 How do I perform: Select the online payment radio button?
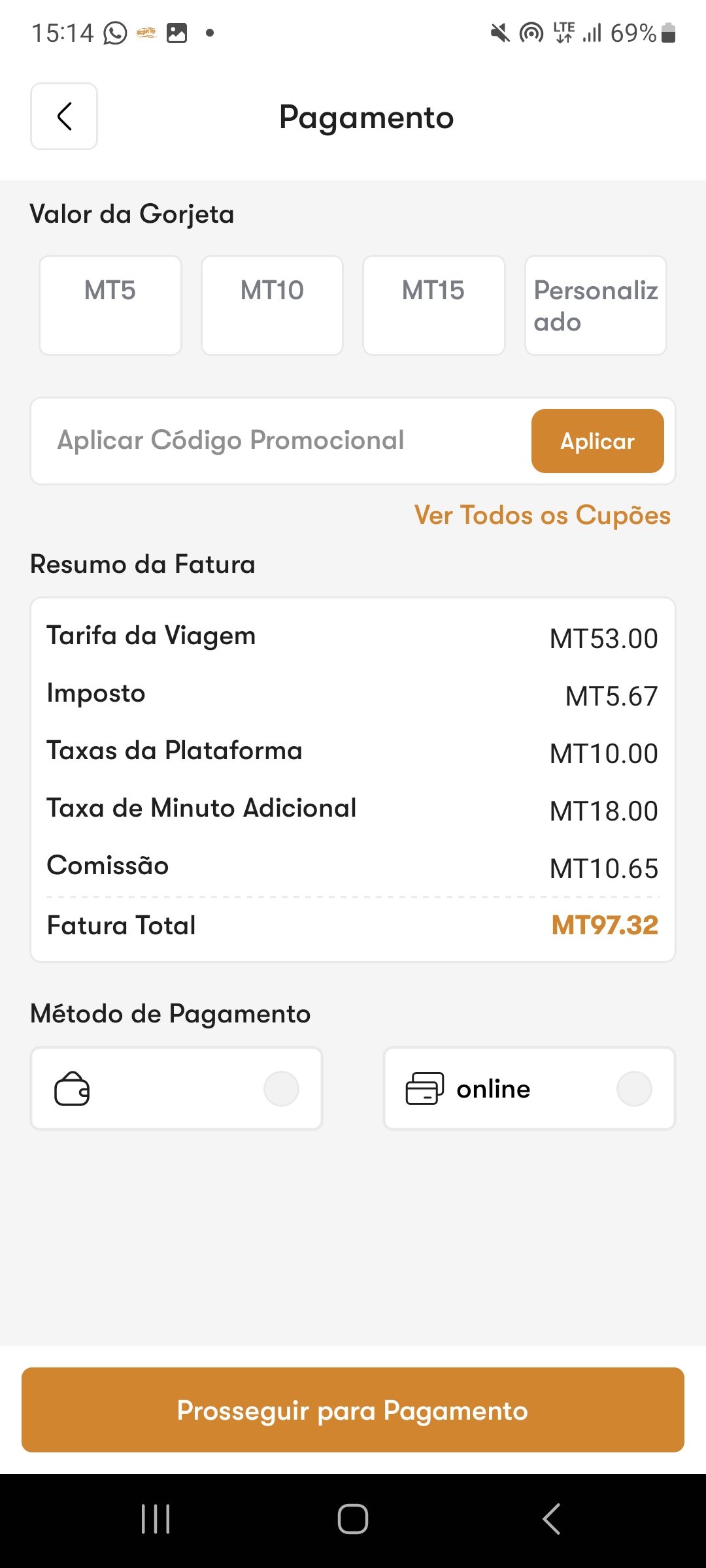click(x=634, y=1088)
